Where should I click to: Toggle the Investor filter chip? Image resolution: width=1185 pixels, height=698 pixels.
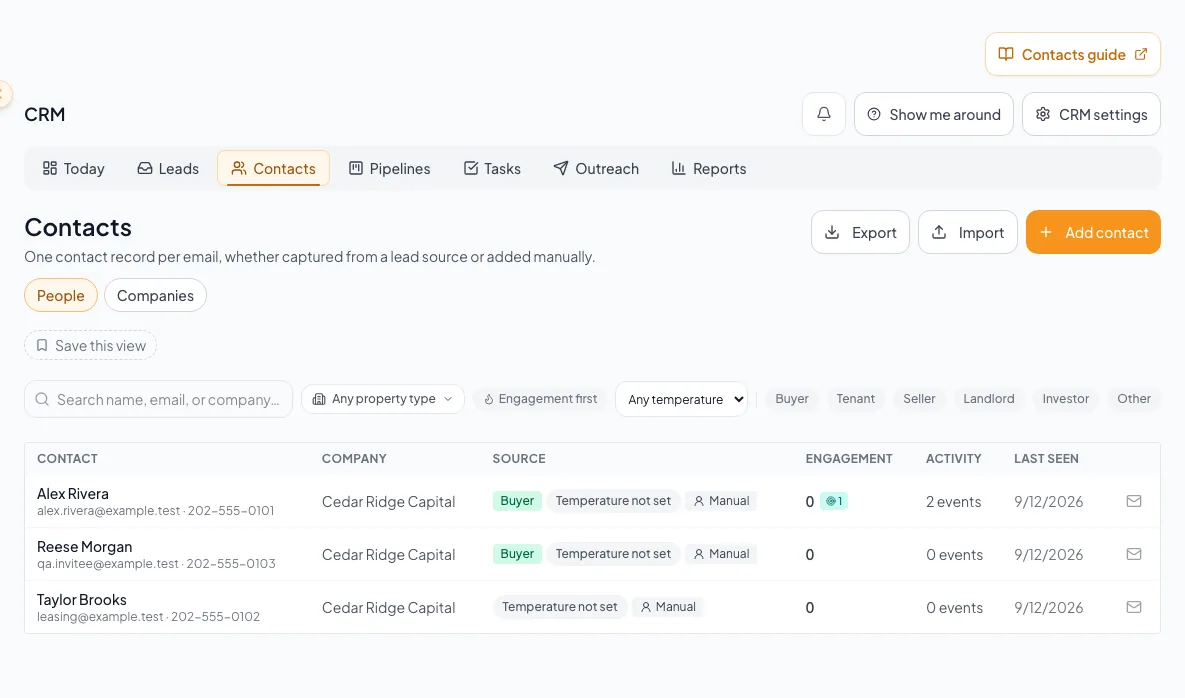point(1066,399)
